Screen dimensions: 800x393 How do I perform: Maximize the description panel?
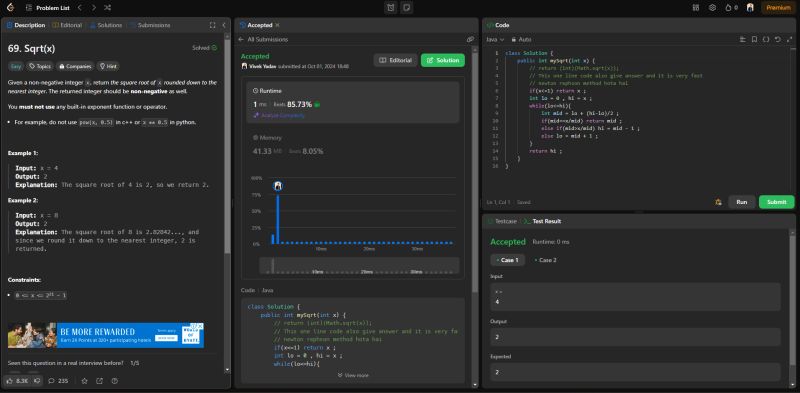pyautogui.click(x=212, y=25)
